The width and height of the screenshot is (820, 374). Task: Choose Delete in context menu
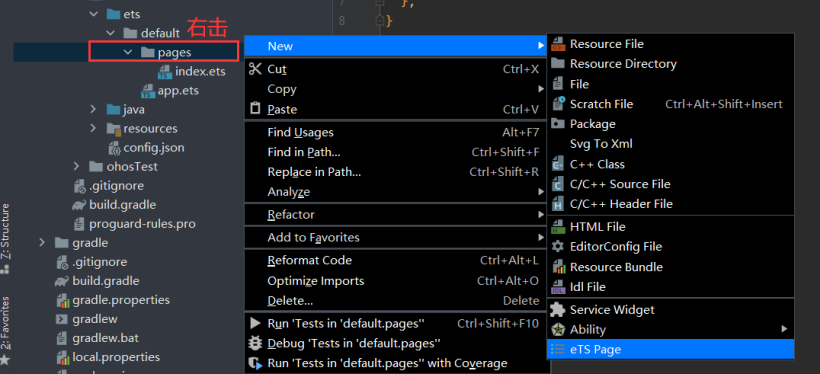coord(396,301)
